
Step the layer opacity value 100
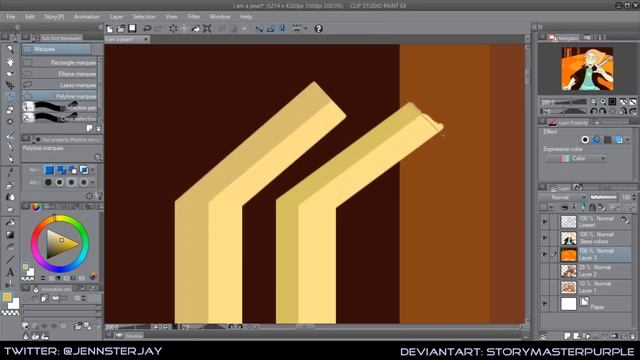click(x=634, y=197)
